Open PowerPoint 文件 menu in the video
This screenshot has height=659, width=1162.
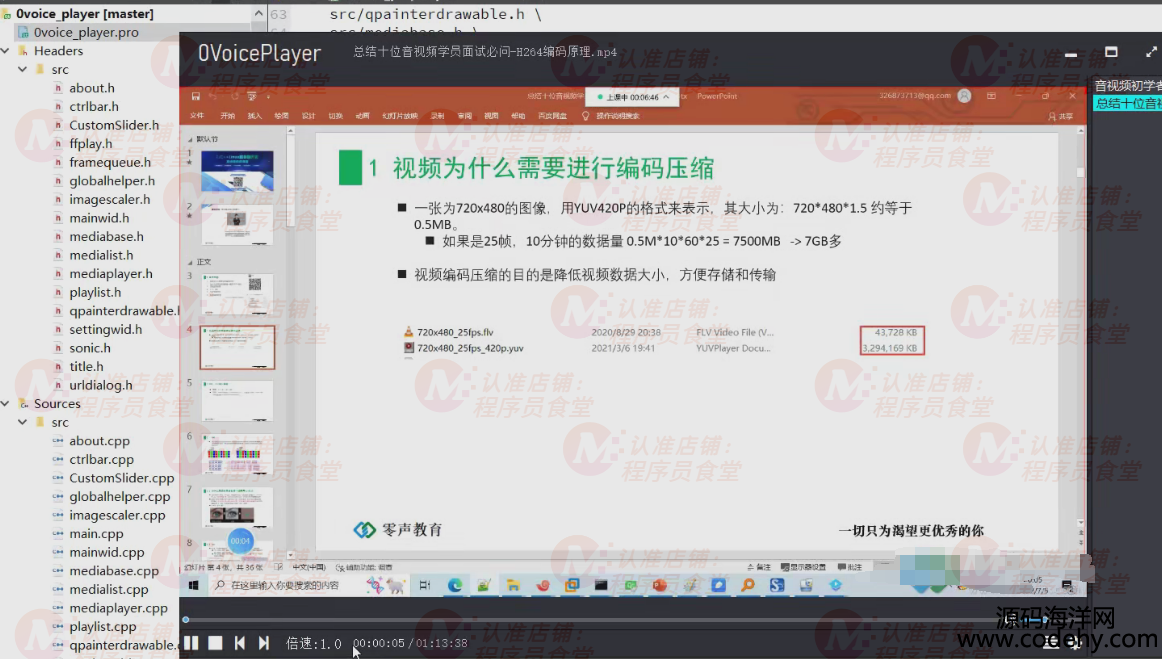[x=196, y=116]
